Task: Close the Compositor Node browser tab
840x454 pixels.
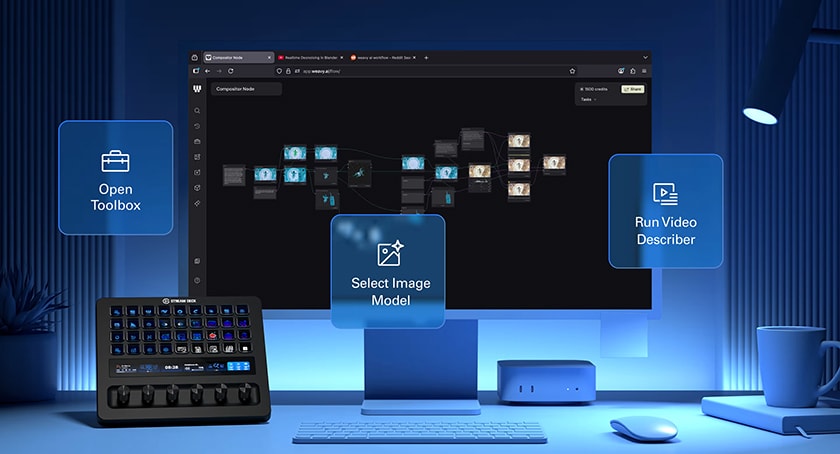Action: tap(269, 58)
